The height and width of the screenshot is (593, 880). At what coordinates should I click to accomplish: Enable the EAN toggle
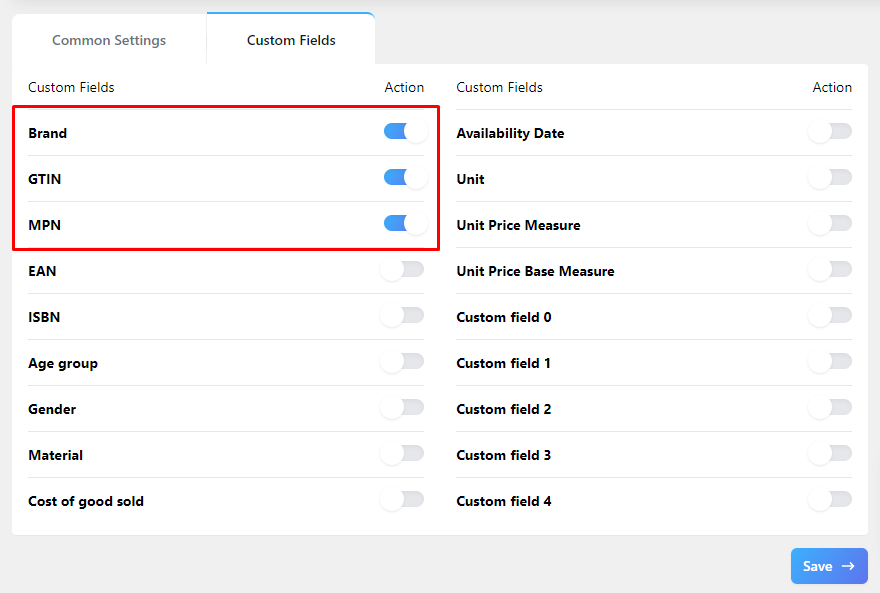click(x=402, y=269)
